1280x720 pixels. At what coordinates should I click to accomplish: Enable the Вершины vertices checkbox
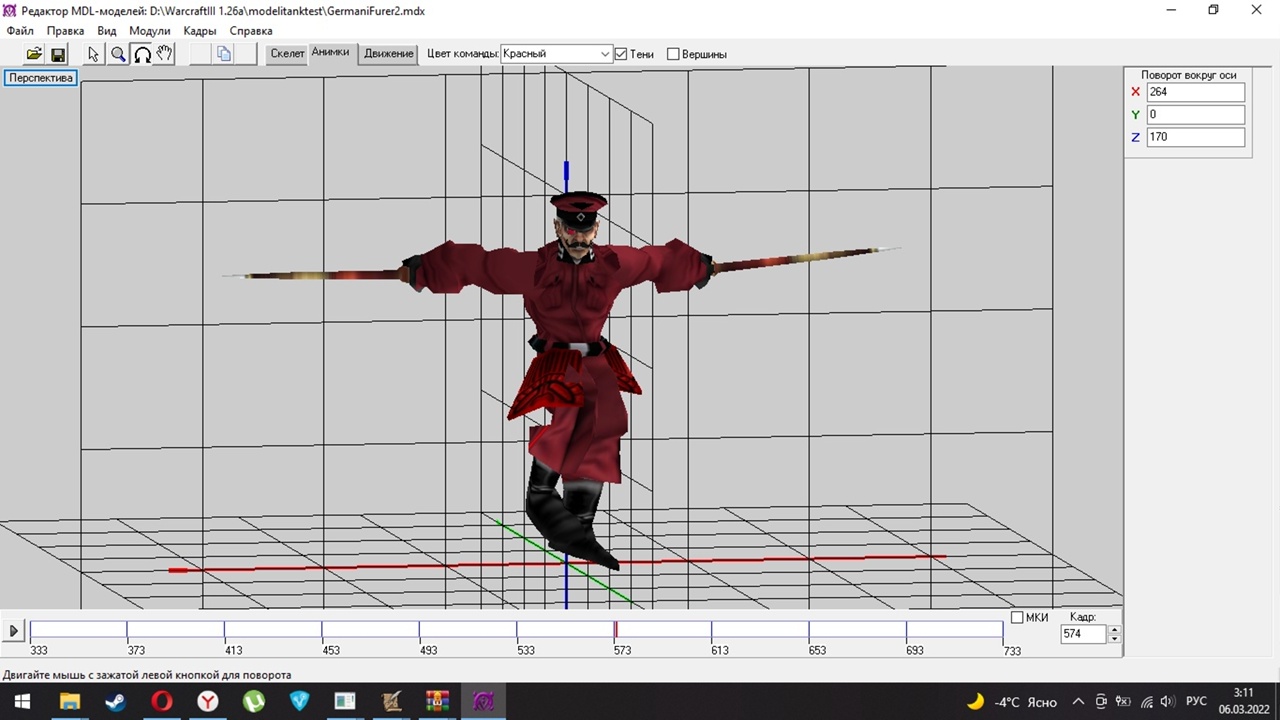[673, 54]
